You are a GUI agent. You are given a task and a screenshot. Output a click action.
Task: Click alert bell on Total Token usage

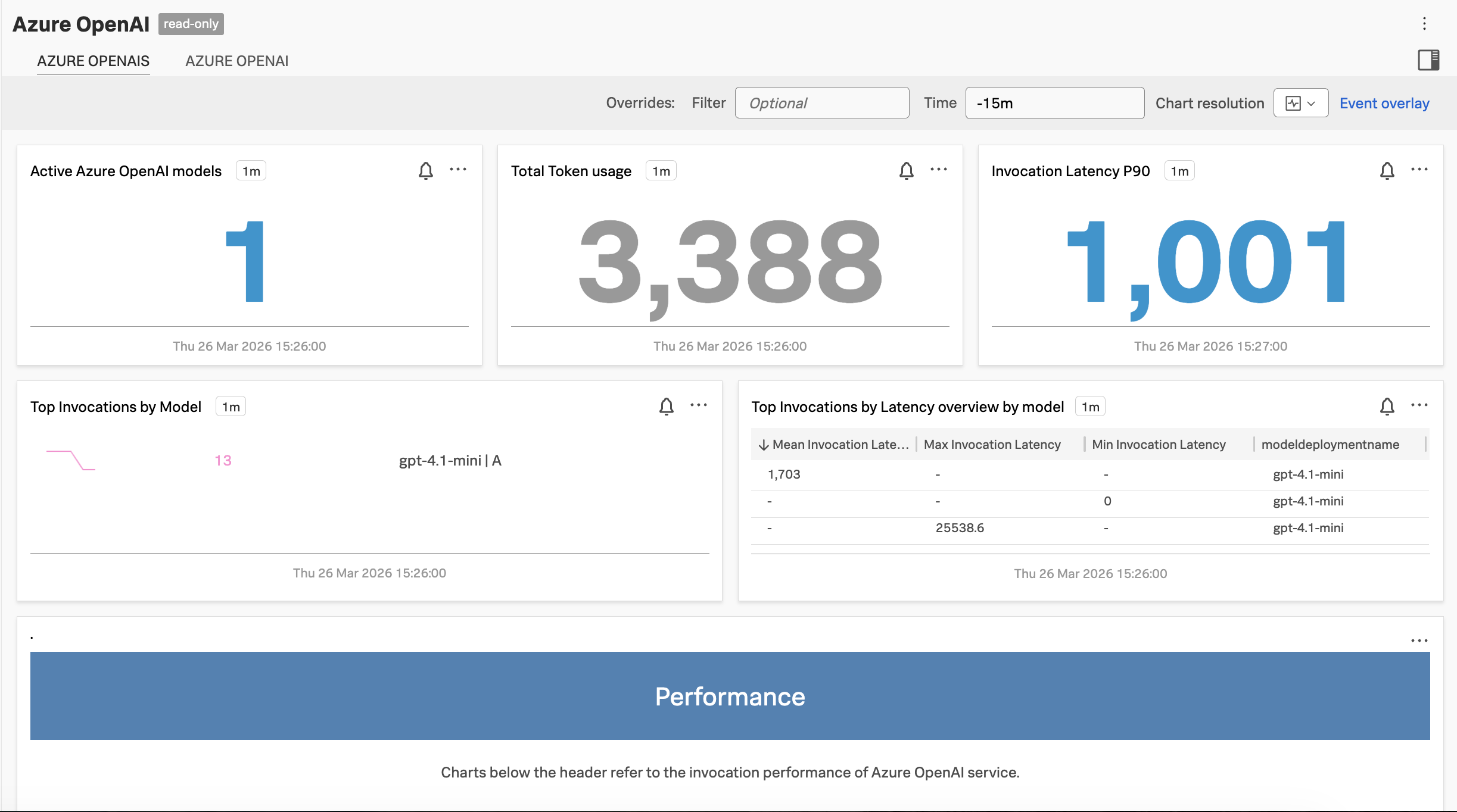pos(907,171)
